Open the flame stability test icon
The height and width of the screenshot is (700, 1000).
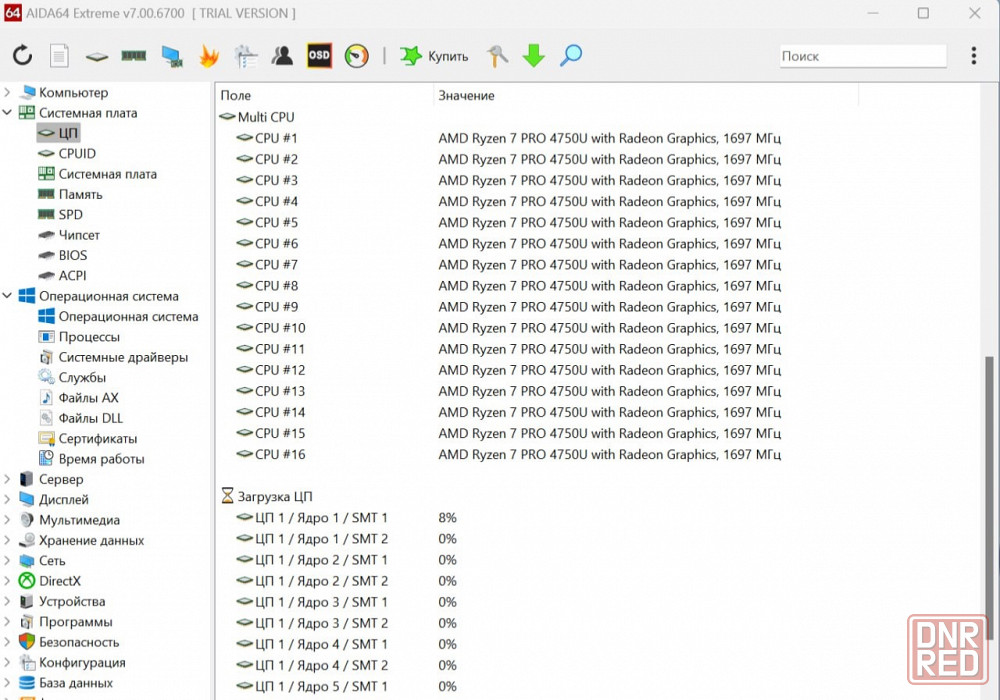[209, 56]
